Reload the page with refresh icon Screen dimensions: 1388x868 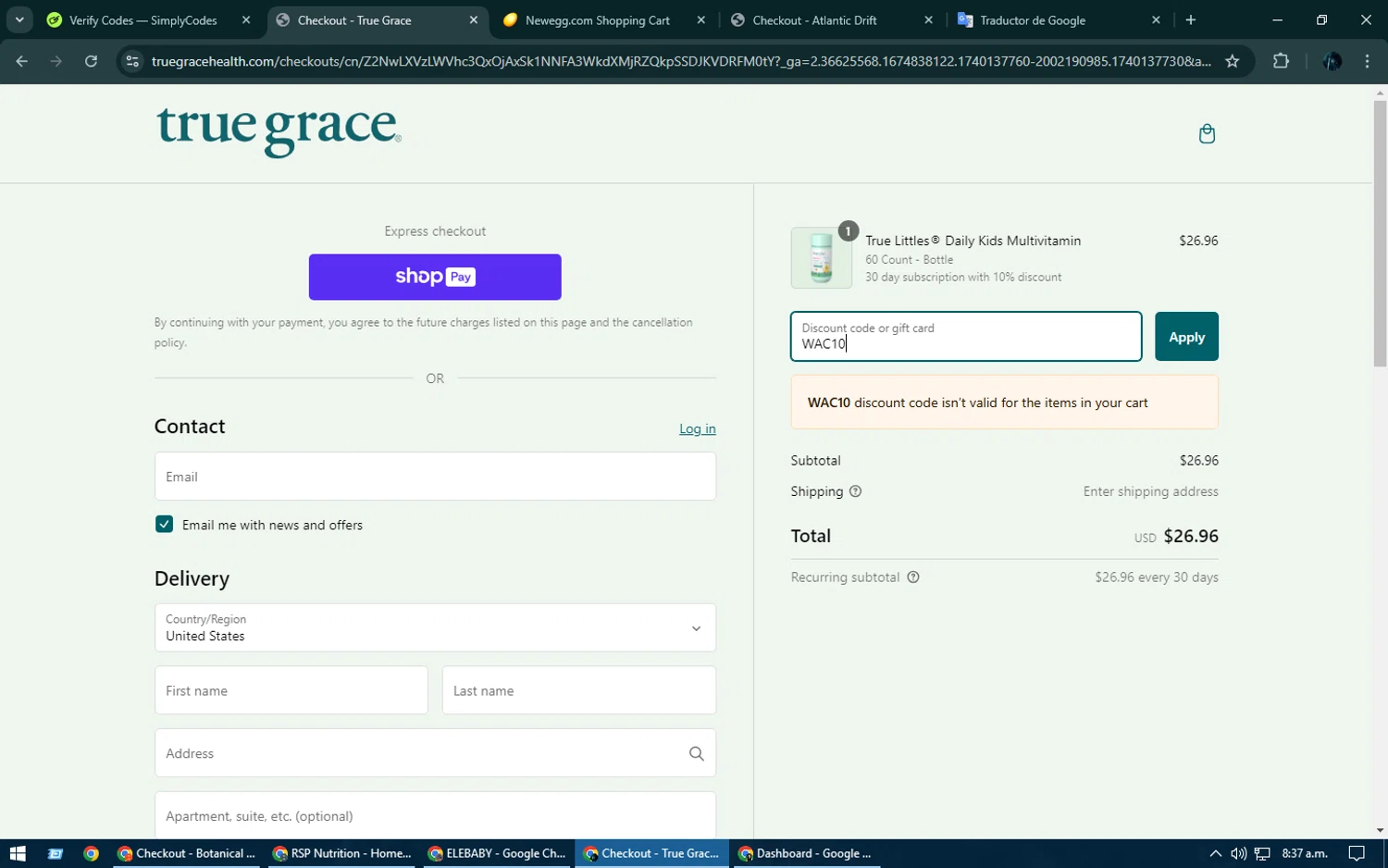click(91, 61)
